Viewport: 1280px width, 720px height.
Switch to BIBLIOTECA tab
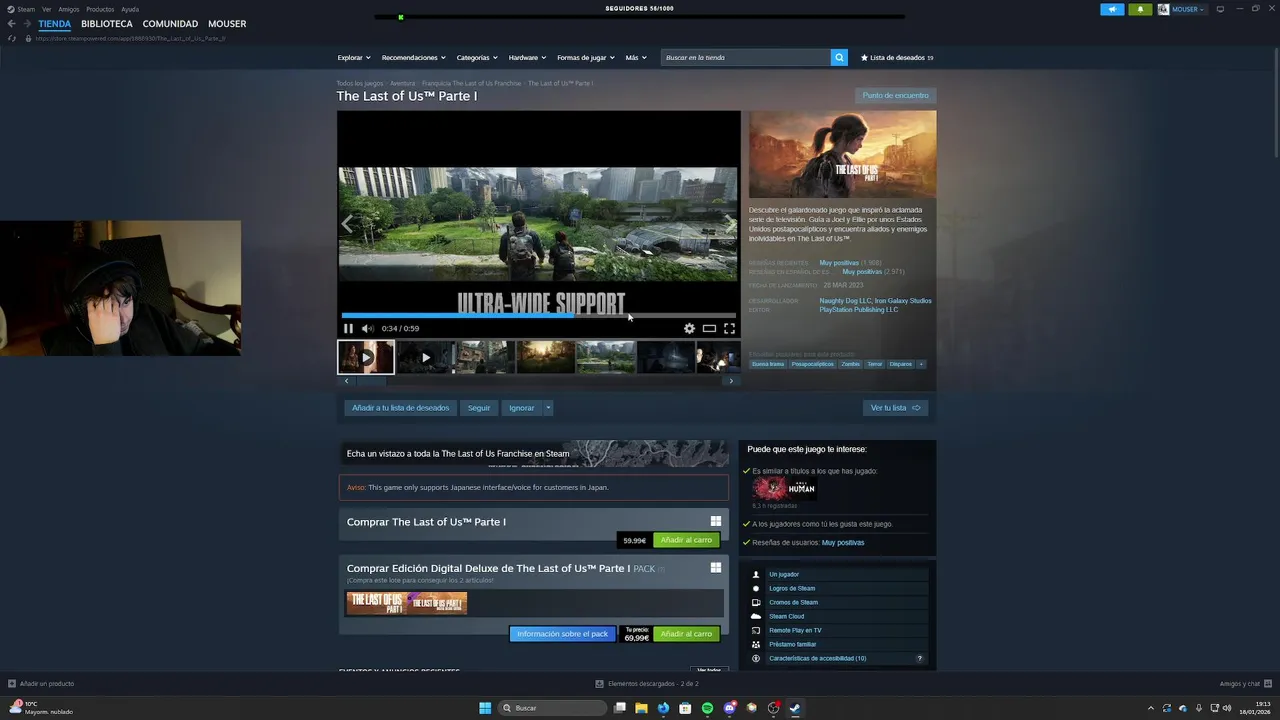click(x=107, y=24)
